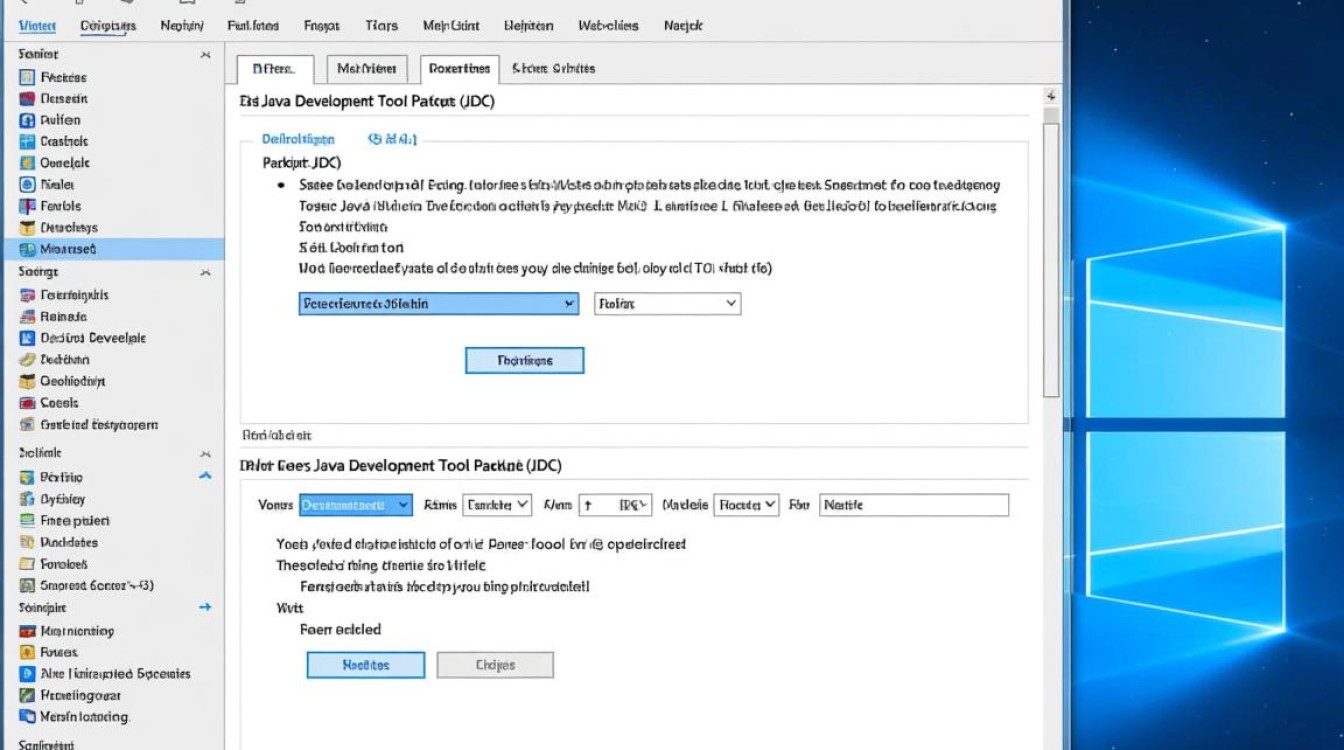Open the Detaclsys folder icon

point(27,228)
